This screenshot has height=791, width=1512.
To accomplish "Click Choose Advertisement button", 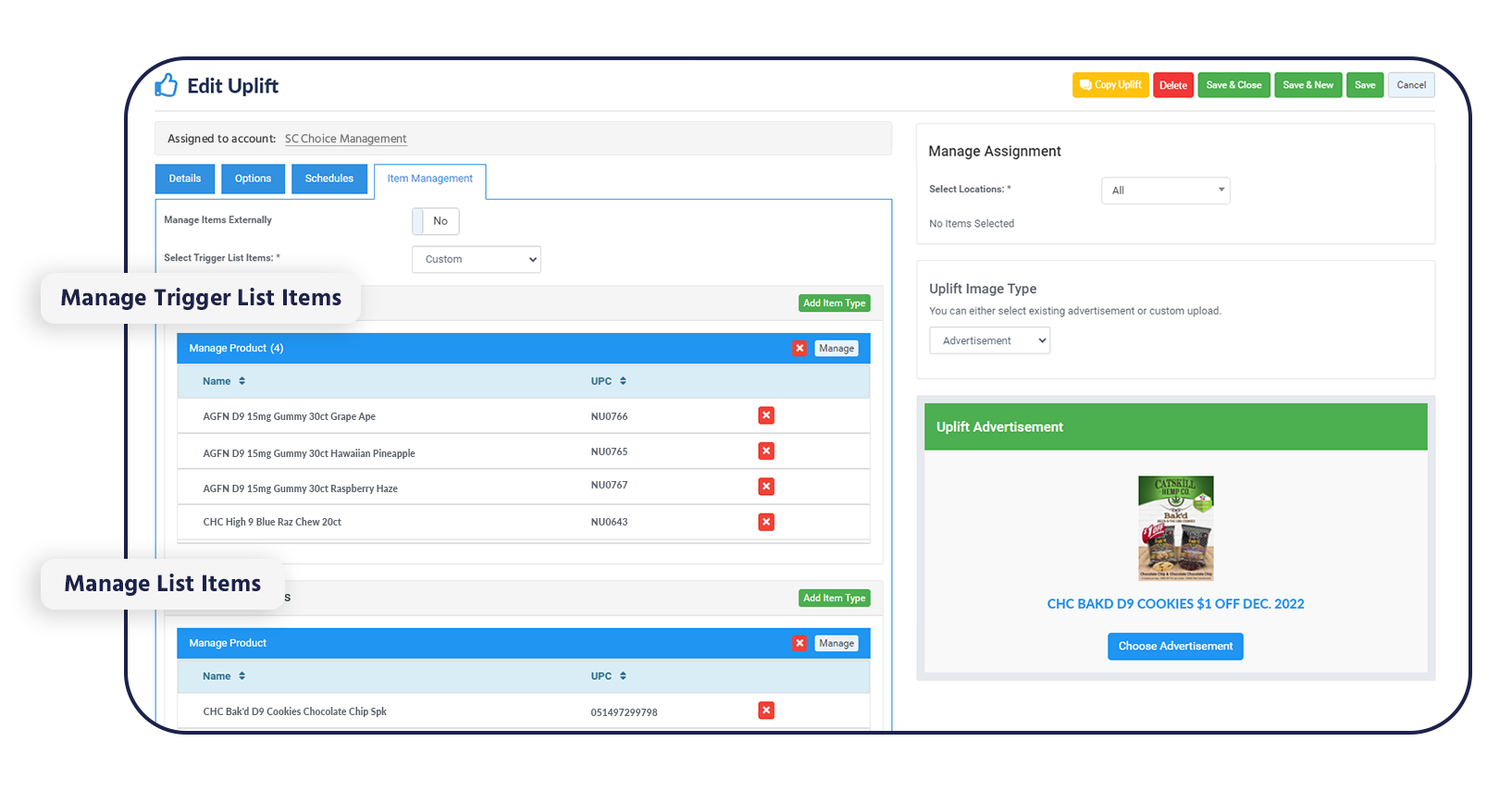I will click(1175, 646).
